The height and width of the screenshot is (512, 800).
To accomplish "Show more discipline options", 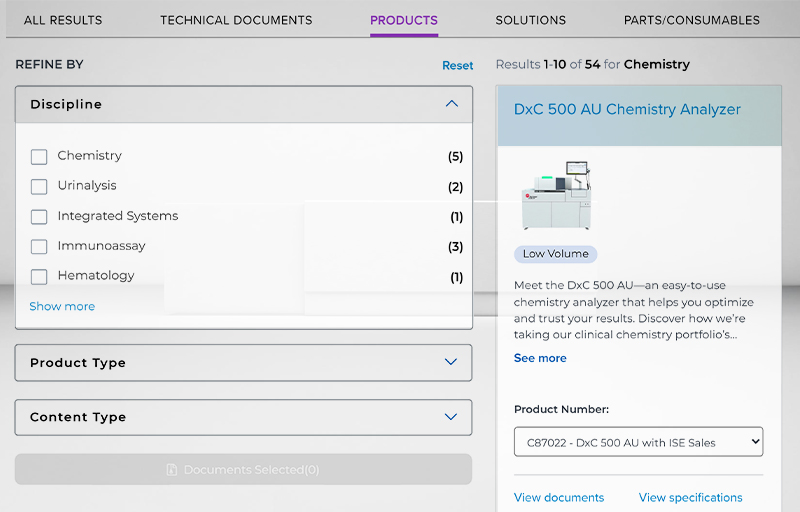I will pyautogui.click(x=62, y=306).
